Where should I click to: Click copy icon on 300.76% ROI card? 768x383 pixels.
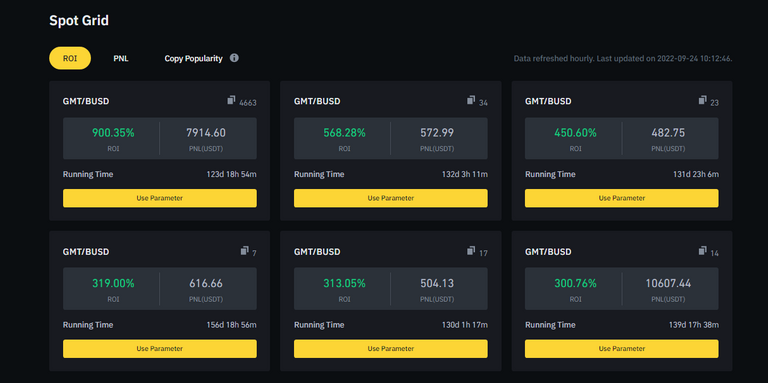tap(703, 251)
